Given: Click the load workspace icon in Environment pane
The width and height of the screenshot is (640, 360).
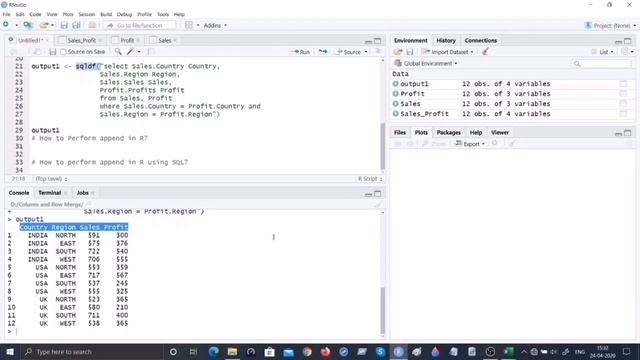Looking at the screenshot, I should tap(398, 52).
